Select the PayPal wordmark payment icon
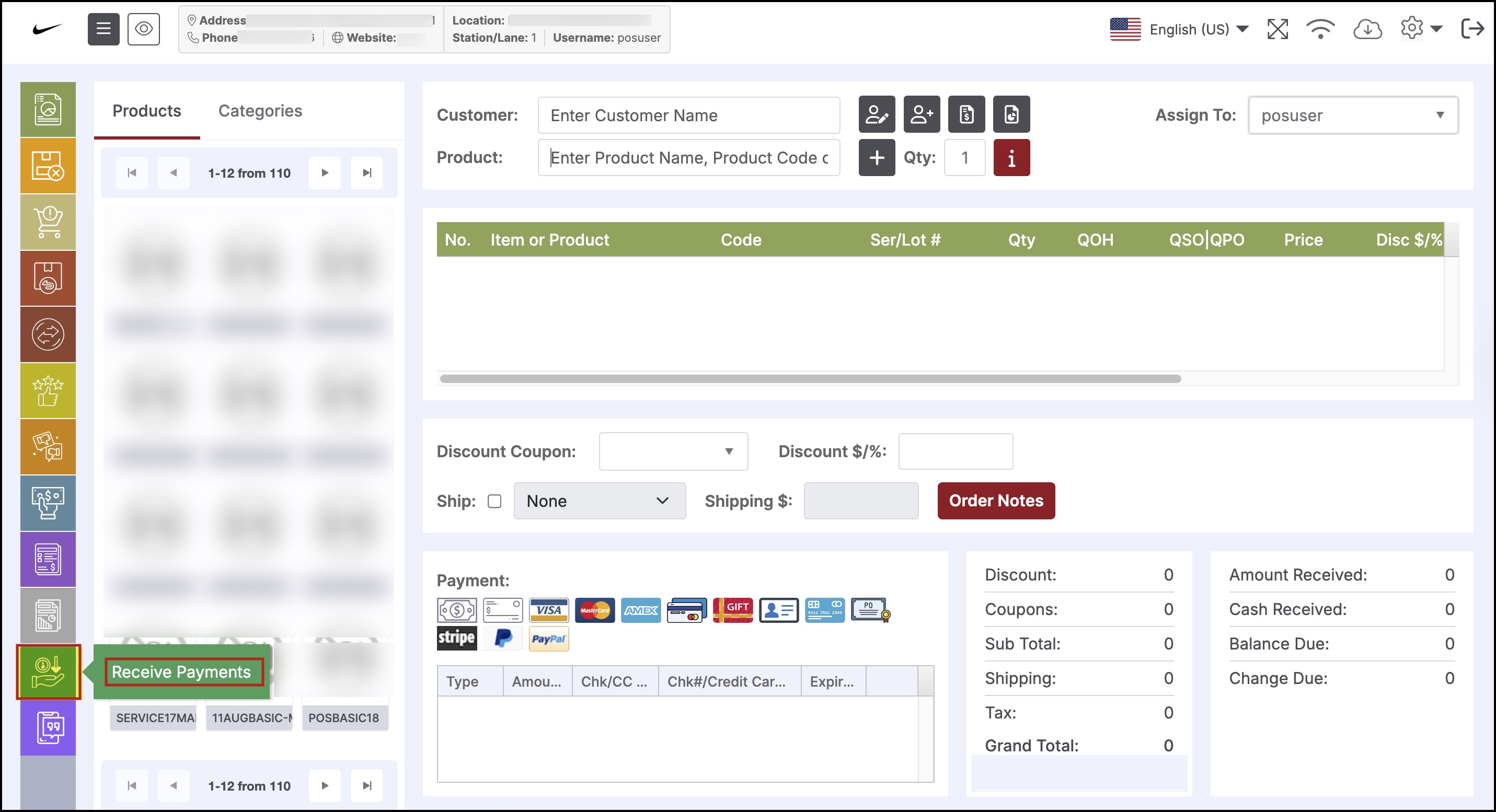 (x=548, y=638)
